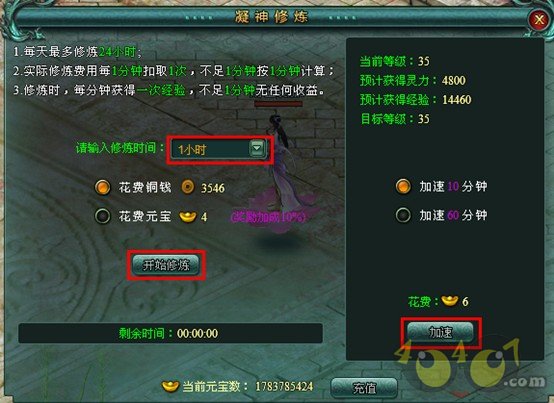Click the gold ingot icon beside 花费 6

449,301
